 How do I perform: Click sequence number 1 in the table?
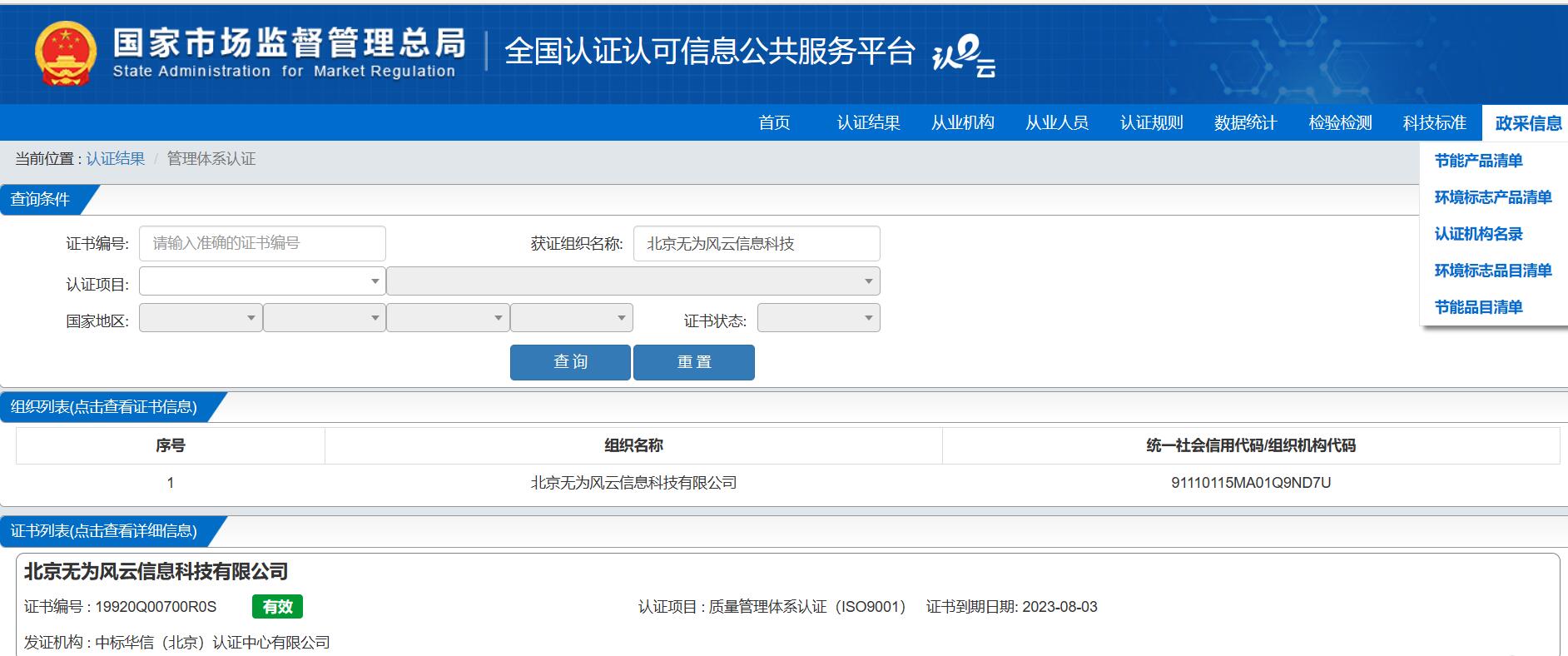171,483
